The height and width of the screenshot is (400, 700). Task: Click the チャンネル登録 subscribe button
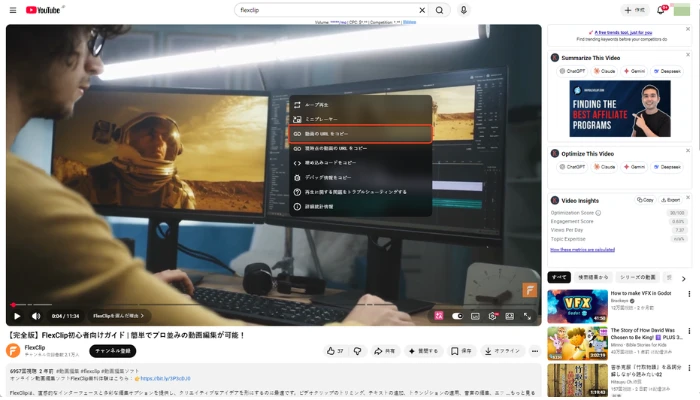112,351
